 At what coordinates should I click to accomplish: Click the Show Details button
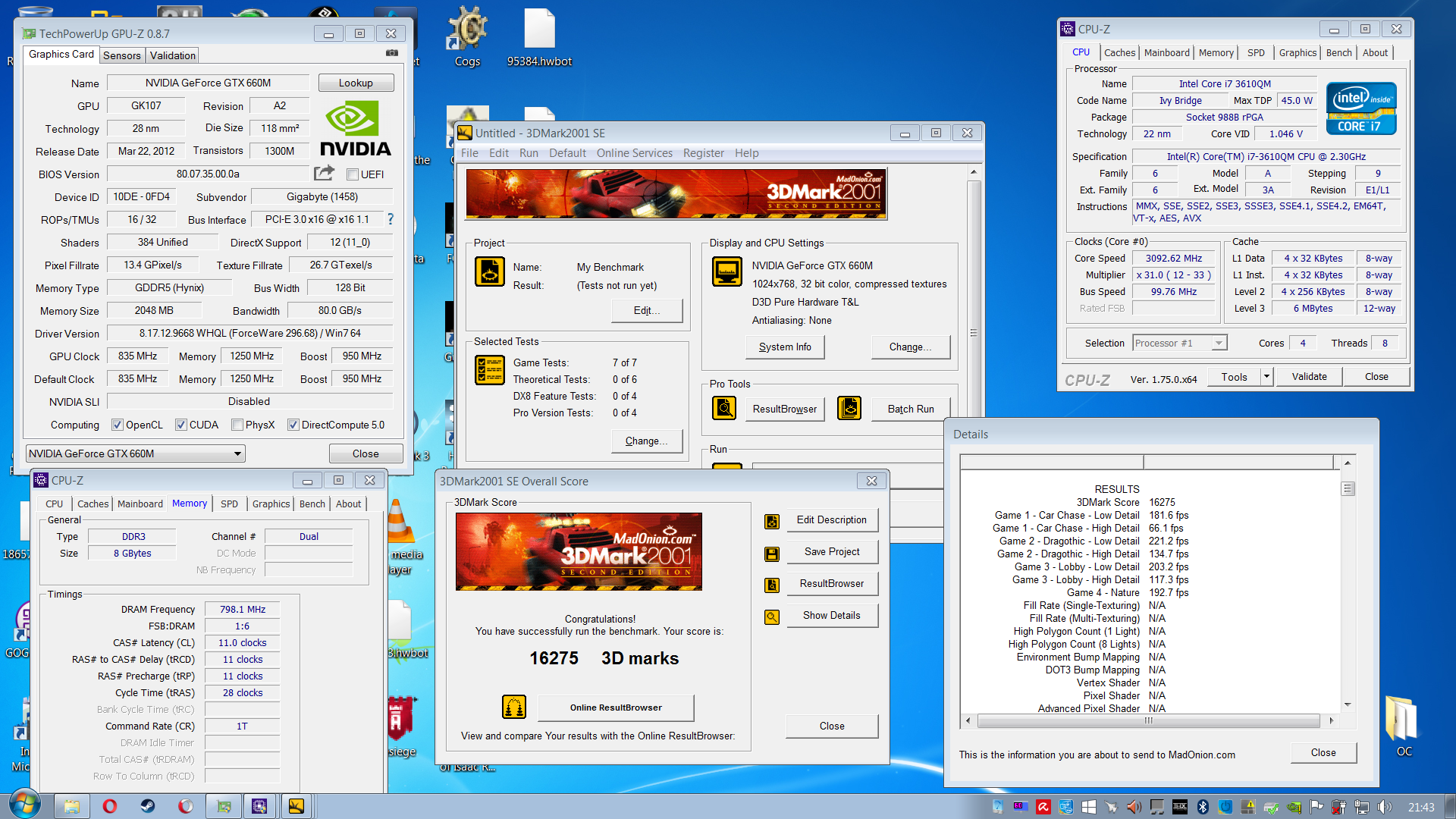832,615
